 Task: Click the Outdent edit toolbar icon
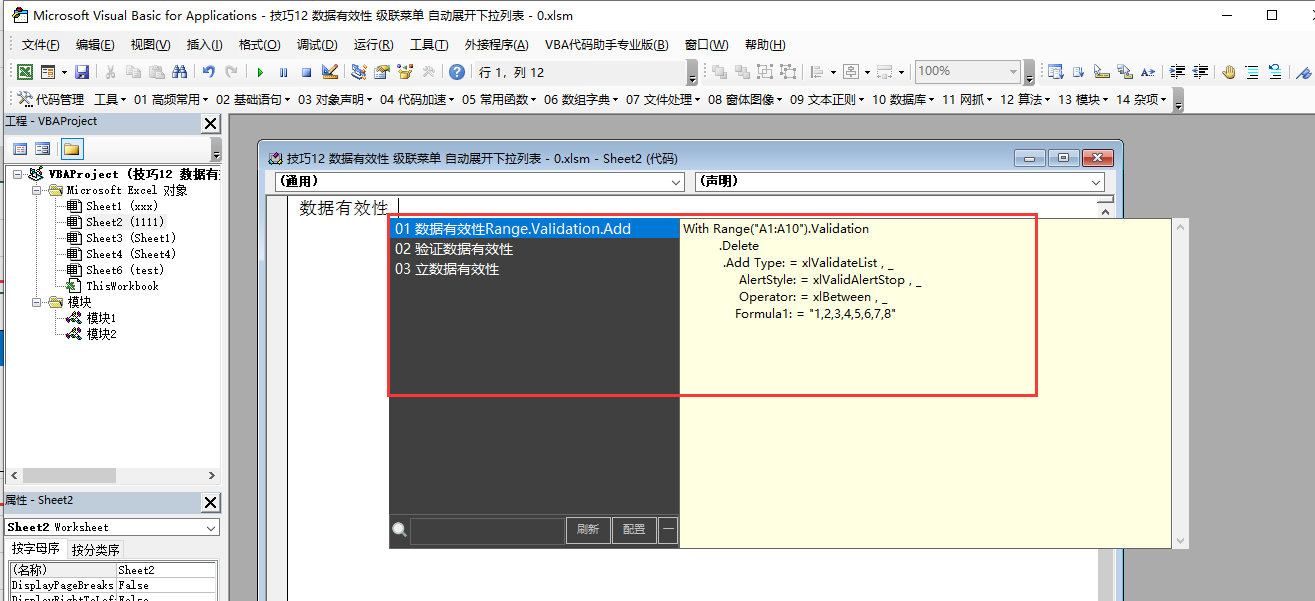coord(1200,72)
